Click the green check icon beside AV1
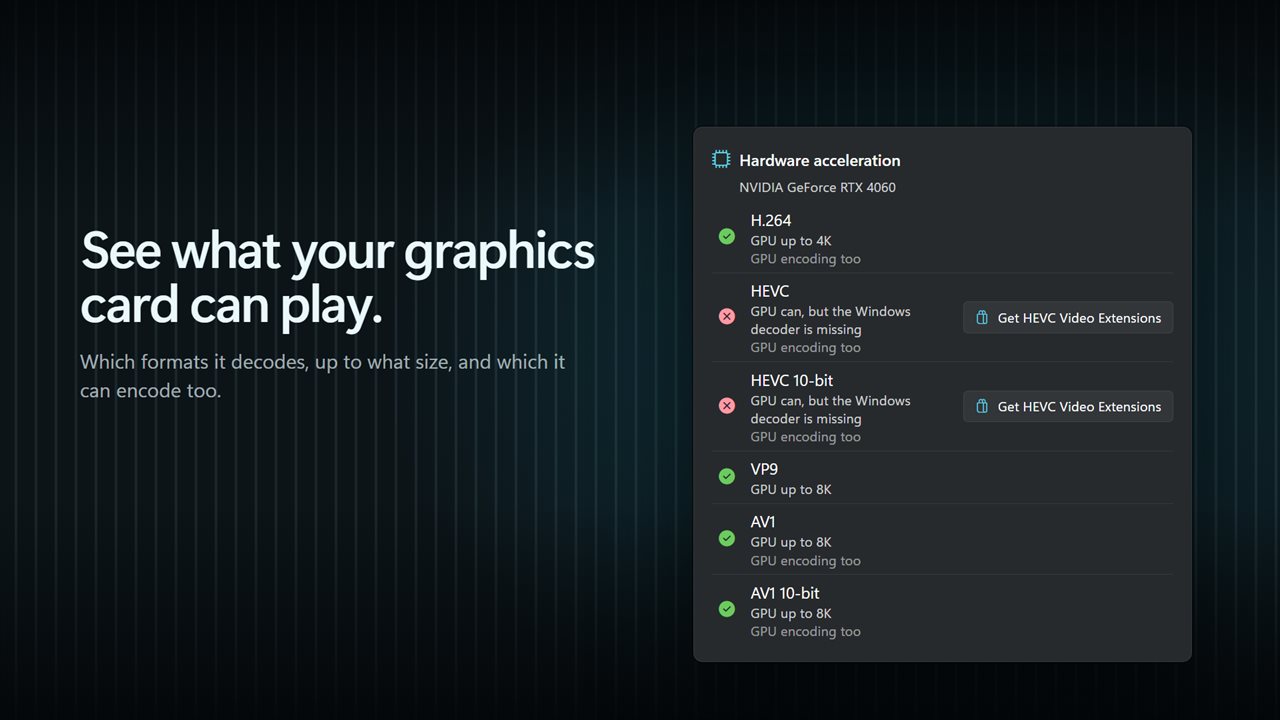 (727, 538)
